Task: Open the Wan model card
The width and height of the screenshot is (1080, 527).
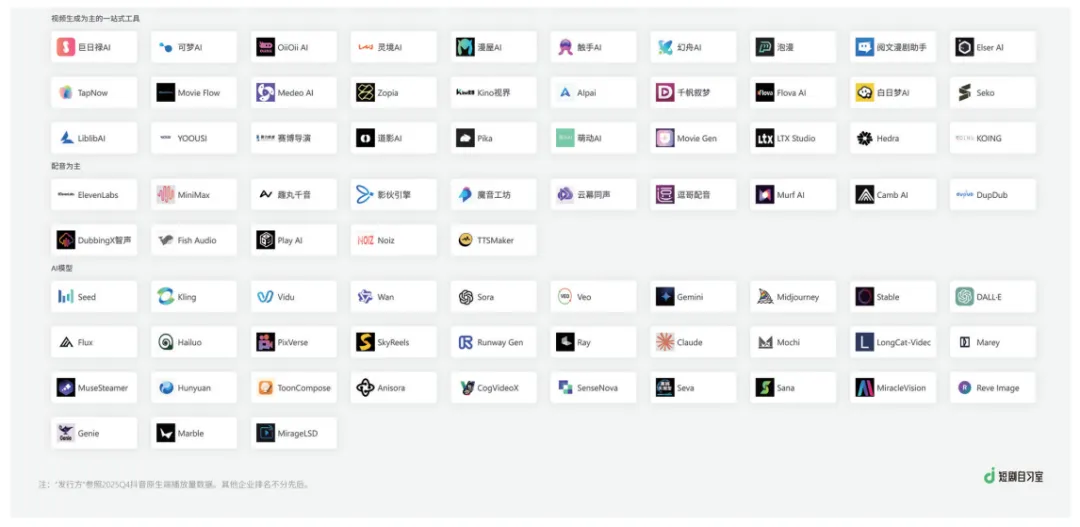Action: [394, 296]
